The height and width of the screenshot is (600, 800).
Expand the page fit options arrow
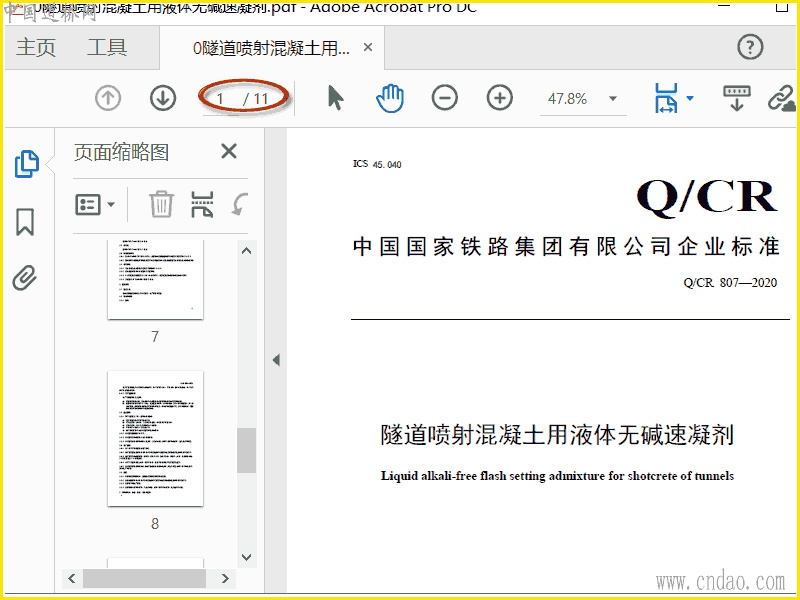(x=690, y=98)
